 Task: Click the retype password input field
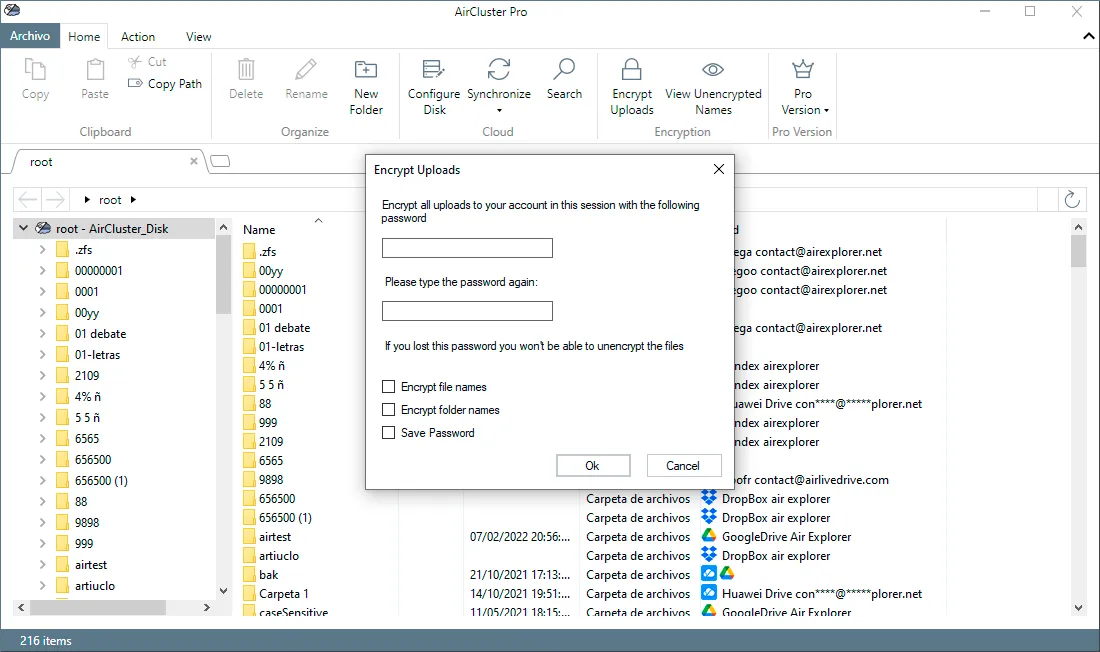(467, 311)
